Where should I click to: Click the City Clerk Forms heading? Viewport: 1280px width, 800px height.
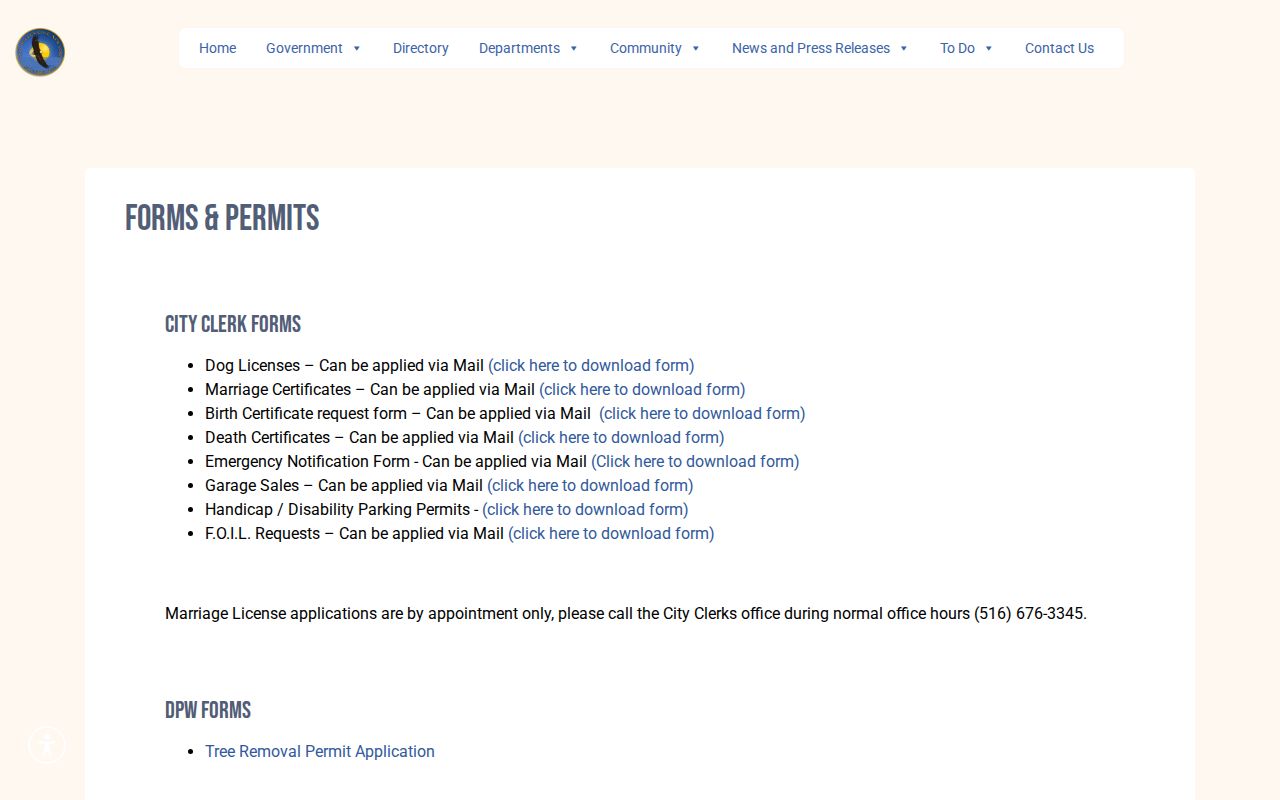[233, 324]
